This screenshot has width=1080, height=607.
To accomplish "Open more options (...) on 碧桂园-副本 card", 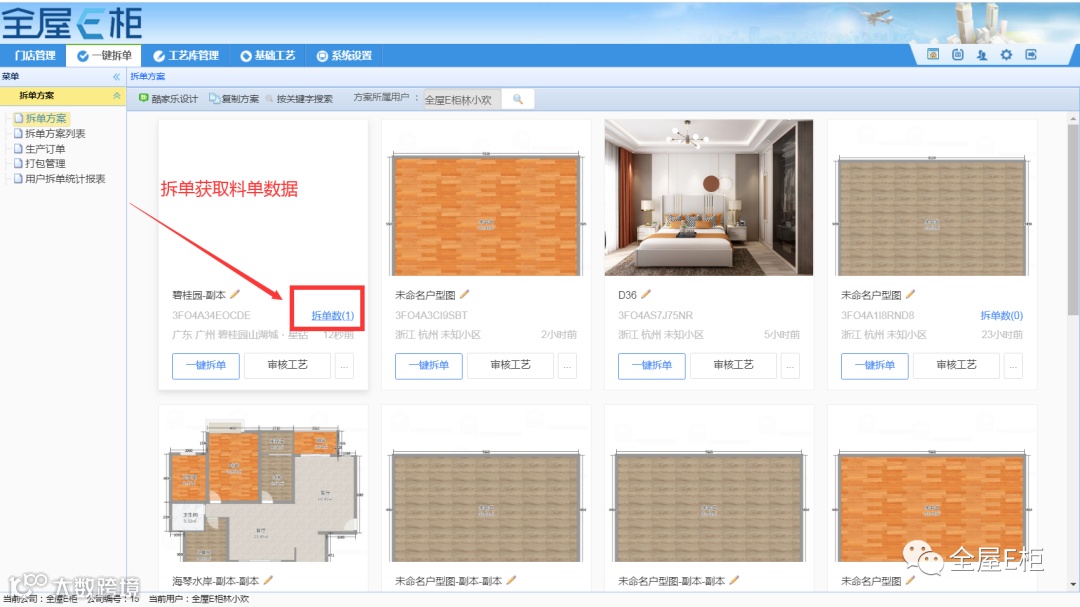I will tap(344, 365).
